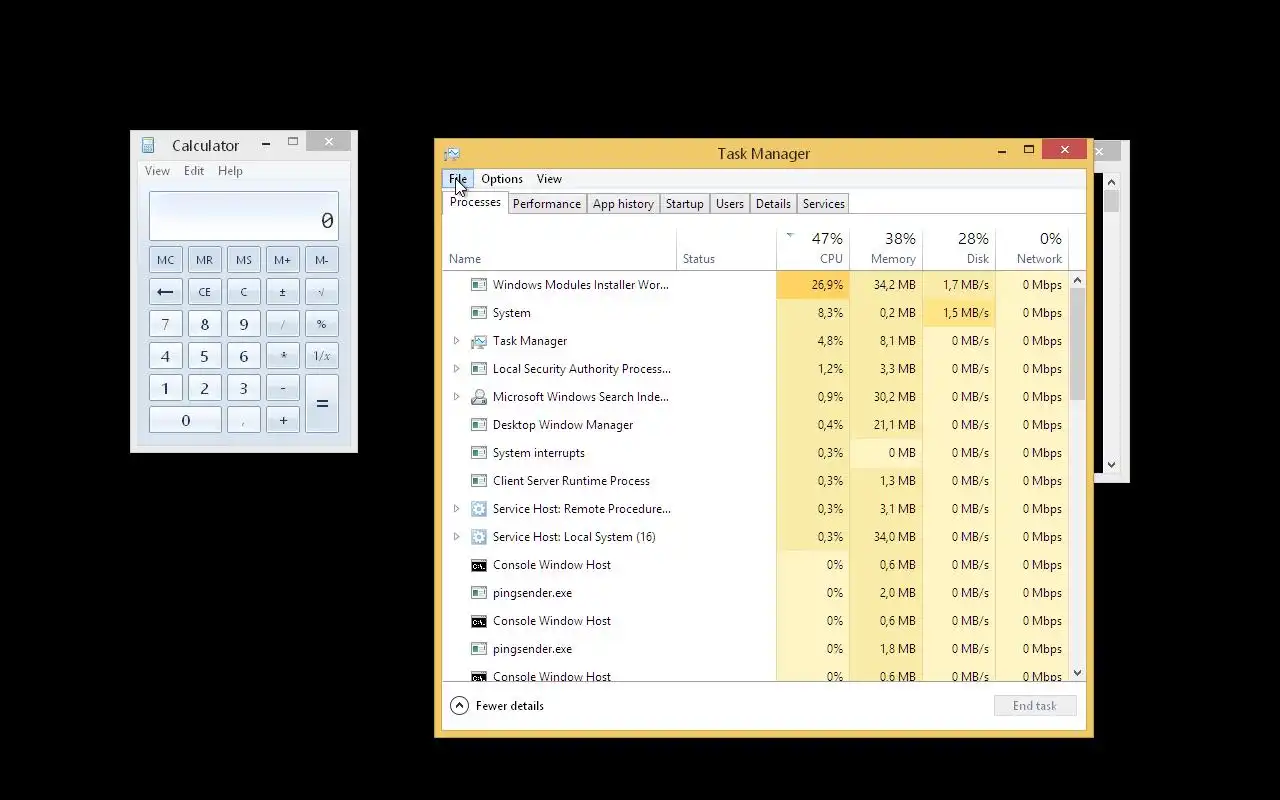Click the System process icon

(x=479, y=313)
